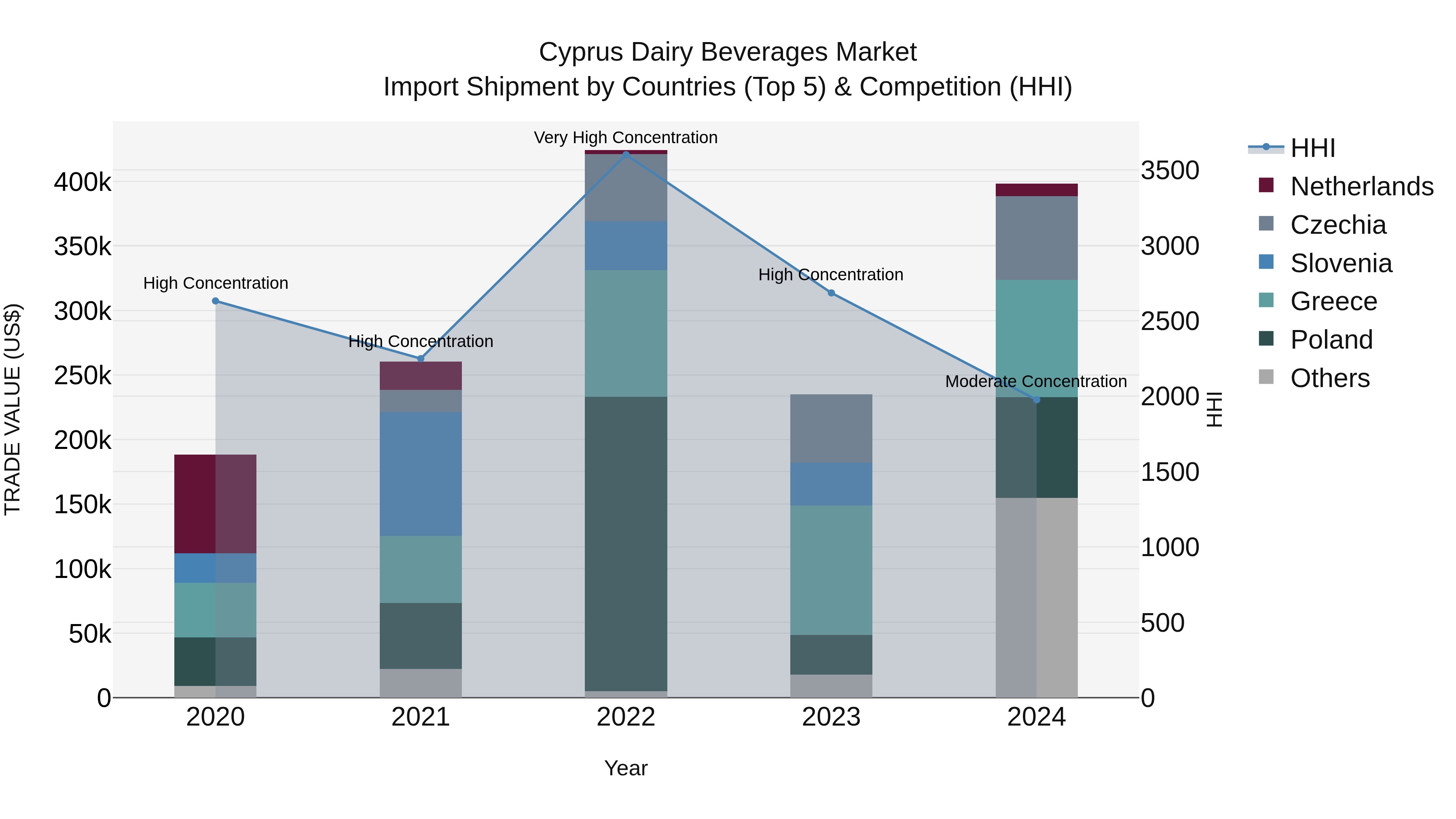Click the 'Year' x-axis title
Image resolution: width=1456 pixels, height=819 pixels.
(x=626, y=768)
